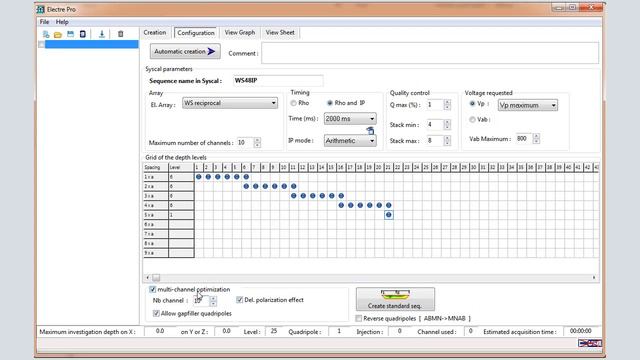Click the grid scrollbar left arrow
This screenshot has height=360, width=640.
click(x=147, y=278)
